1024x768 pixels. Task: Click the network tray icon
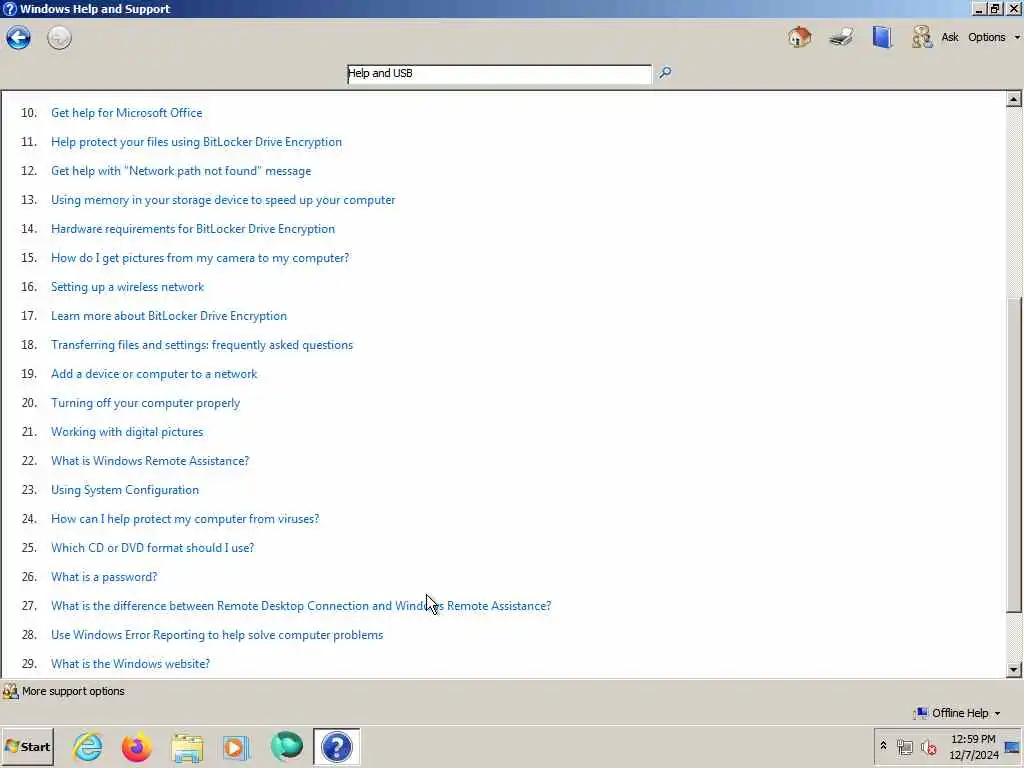(x=904, y=746)
